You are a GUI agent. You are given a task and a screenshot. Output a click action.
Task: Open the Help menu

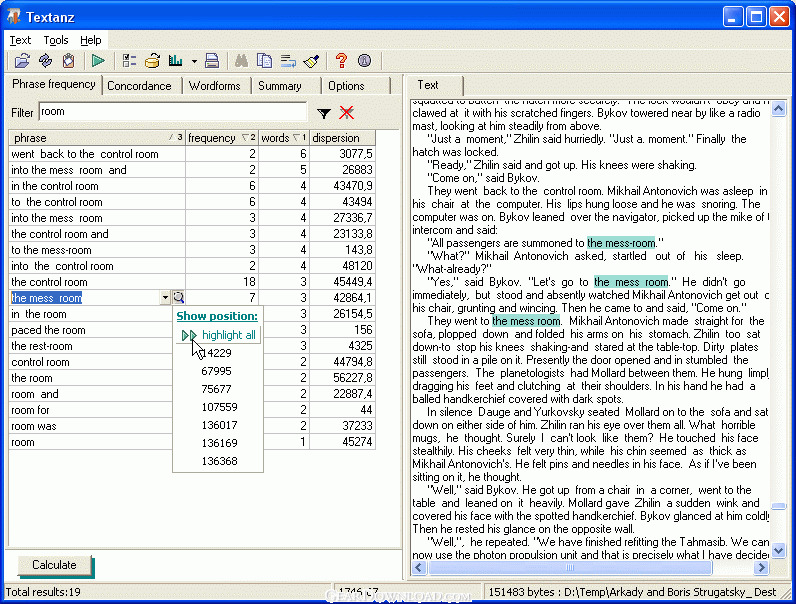point(91,40)
